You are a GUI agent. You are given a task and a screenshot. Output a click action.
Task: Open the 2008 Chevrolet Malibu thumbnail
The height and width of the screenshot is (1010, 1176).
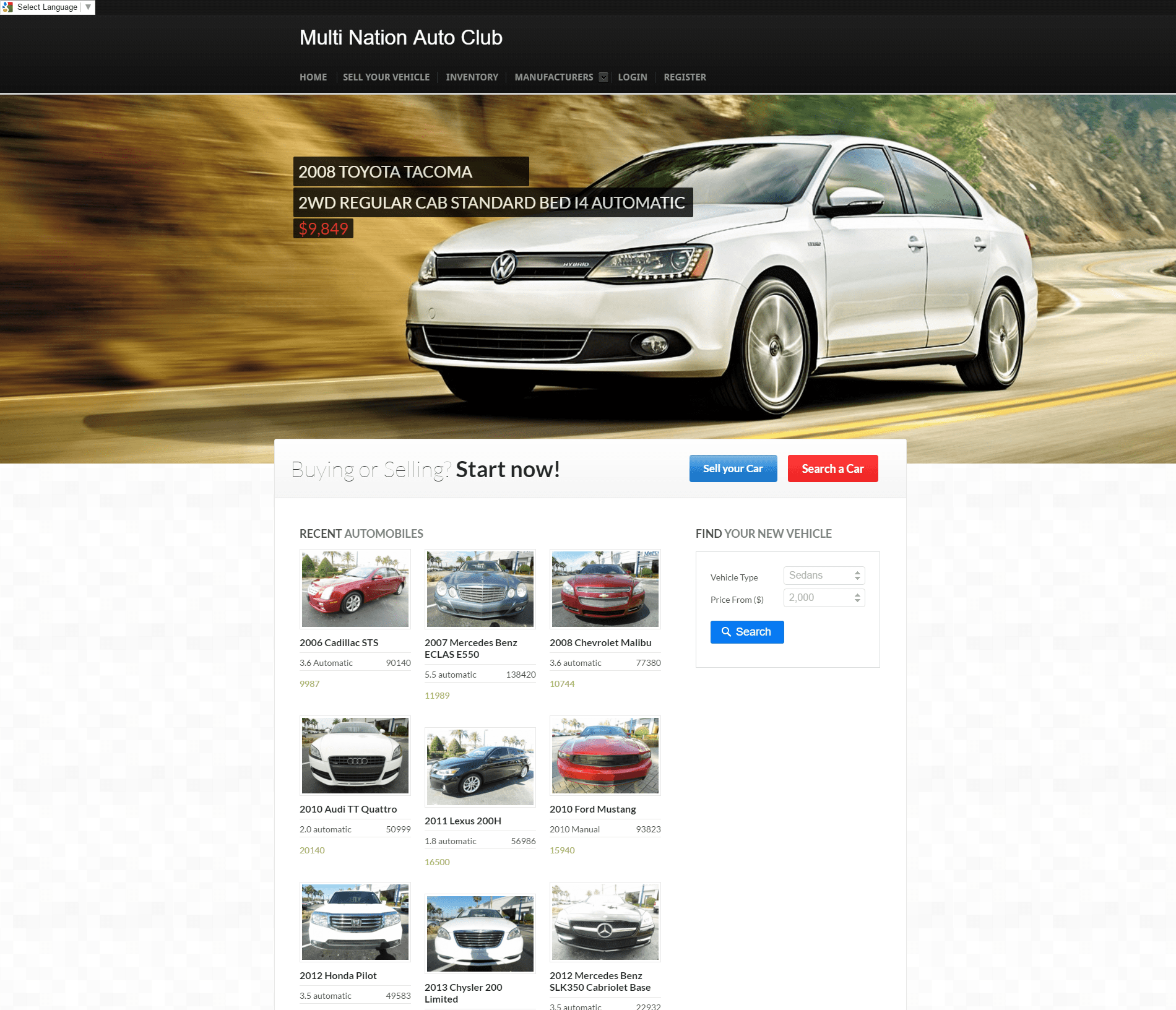point(605,589)
